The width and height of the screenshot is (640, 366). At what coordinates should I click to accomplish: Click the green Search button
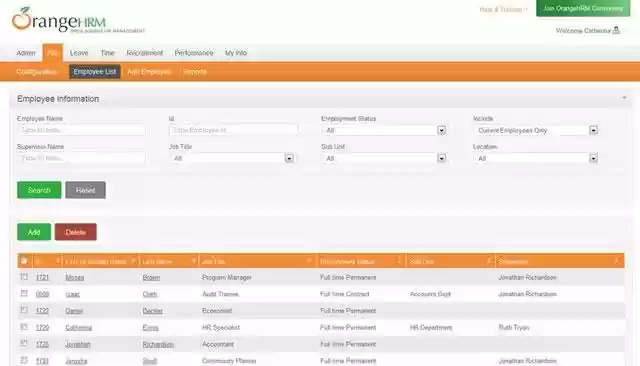pyautogui.click(x=39, y=190)
